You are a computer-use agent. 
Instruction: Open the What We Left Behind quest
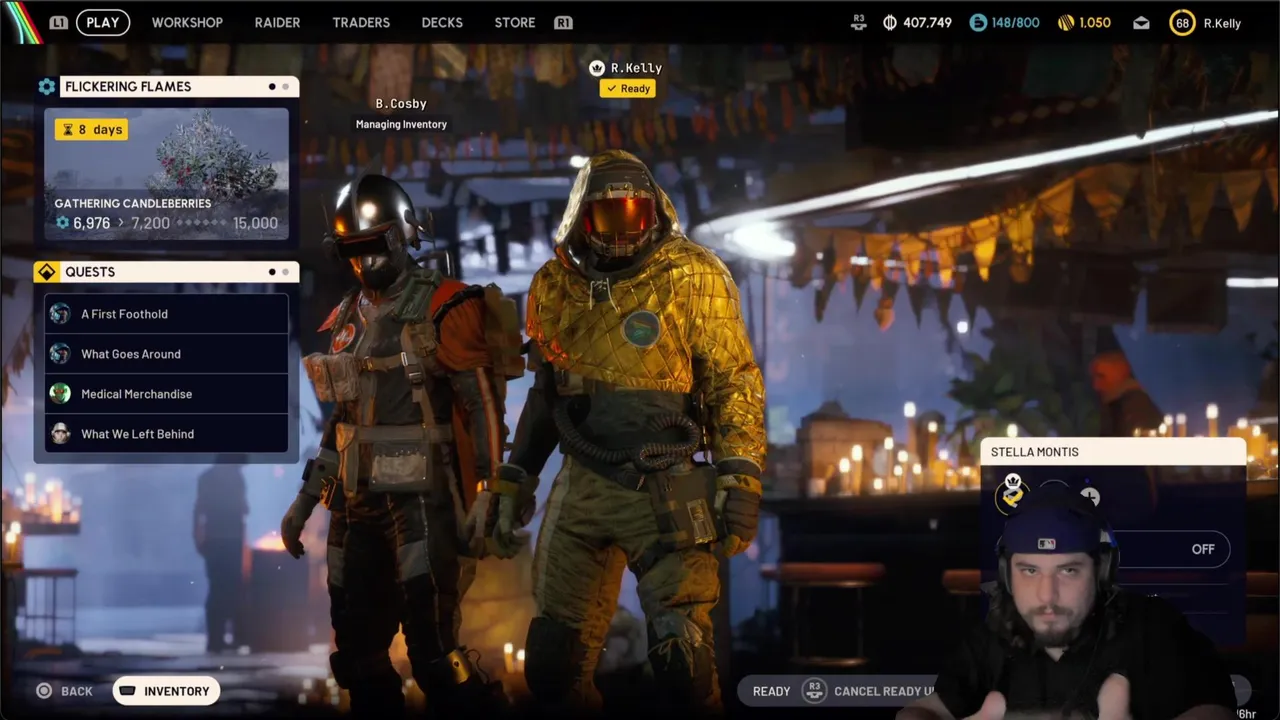166,434
